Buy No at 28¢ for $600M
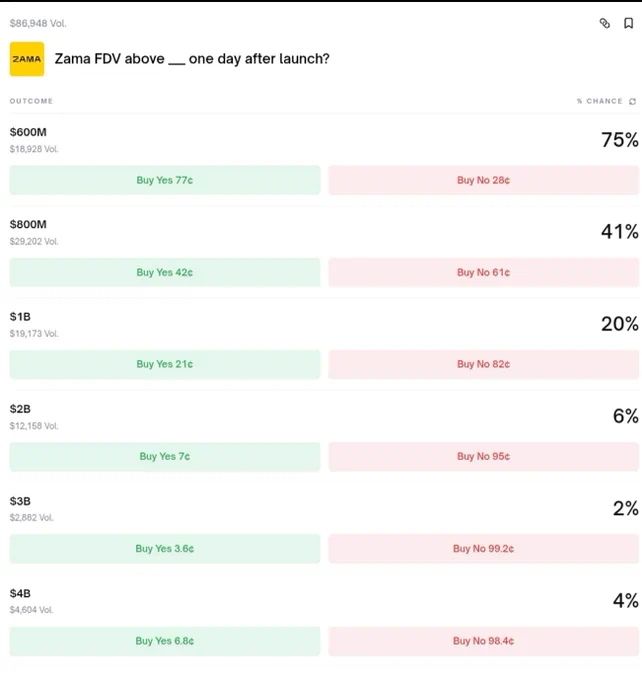Viewport: 642px width, 680px height. click(484, 180)
